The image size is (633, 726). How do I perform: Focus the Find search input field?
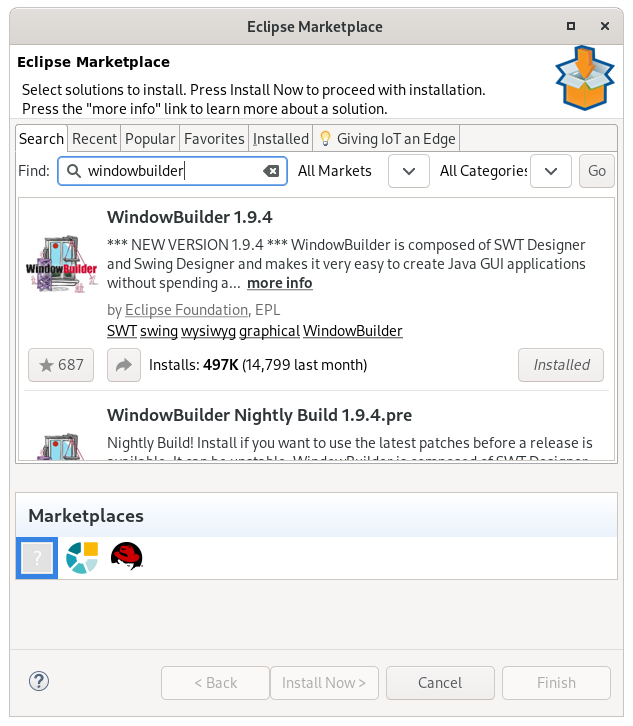click(172, 171)
